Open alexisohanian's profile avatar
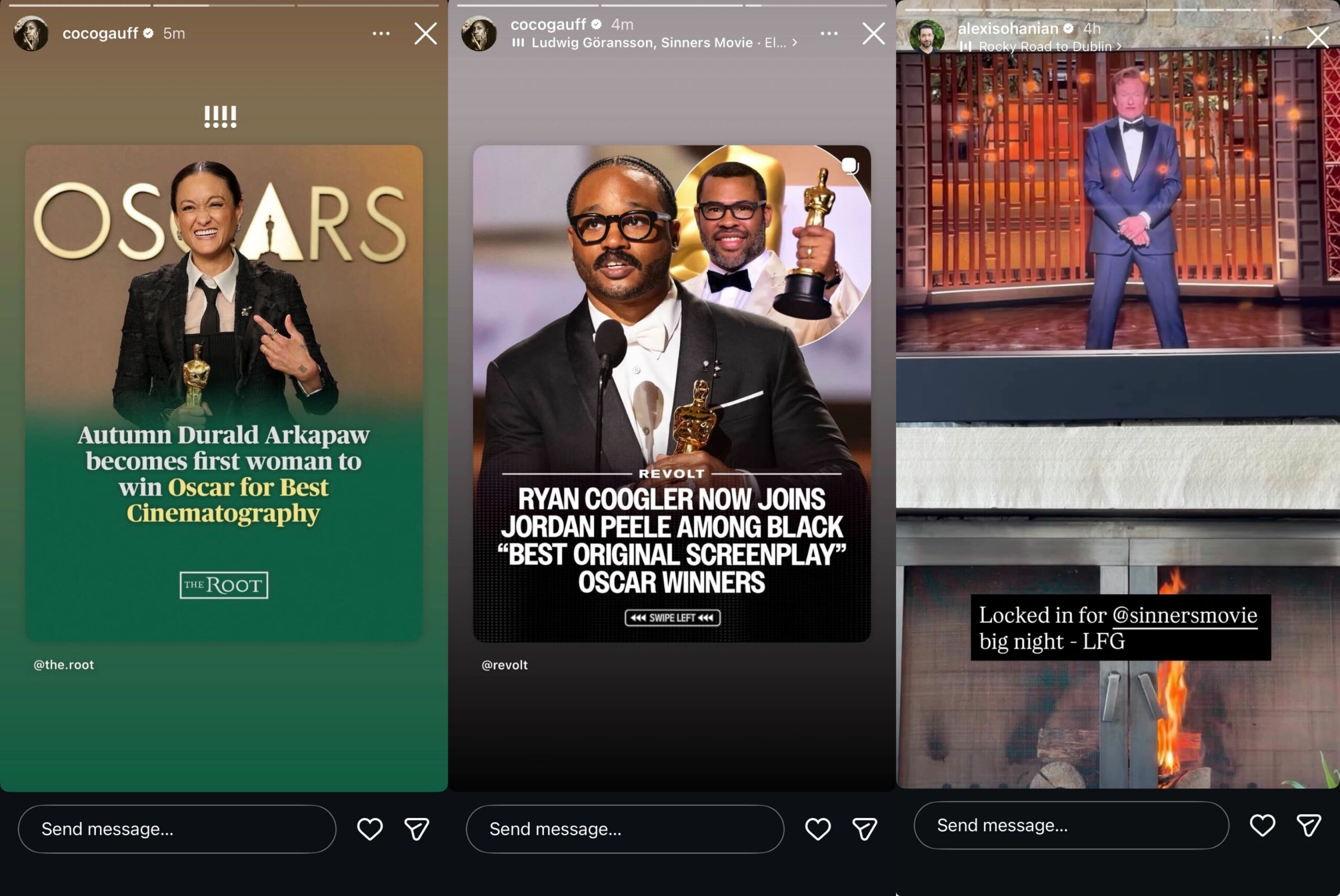The width and height of the screenshot is (1340, 896). (927, 38)
